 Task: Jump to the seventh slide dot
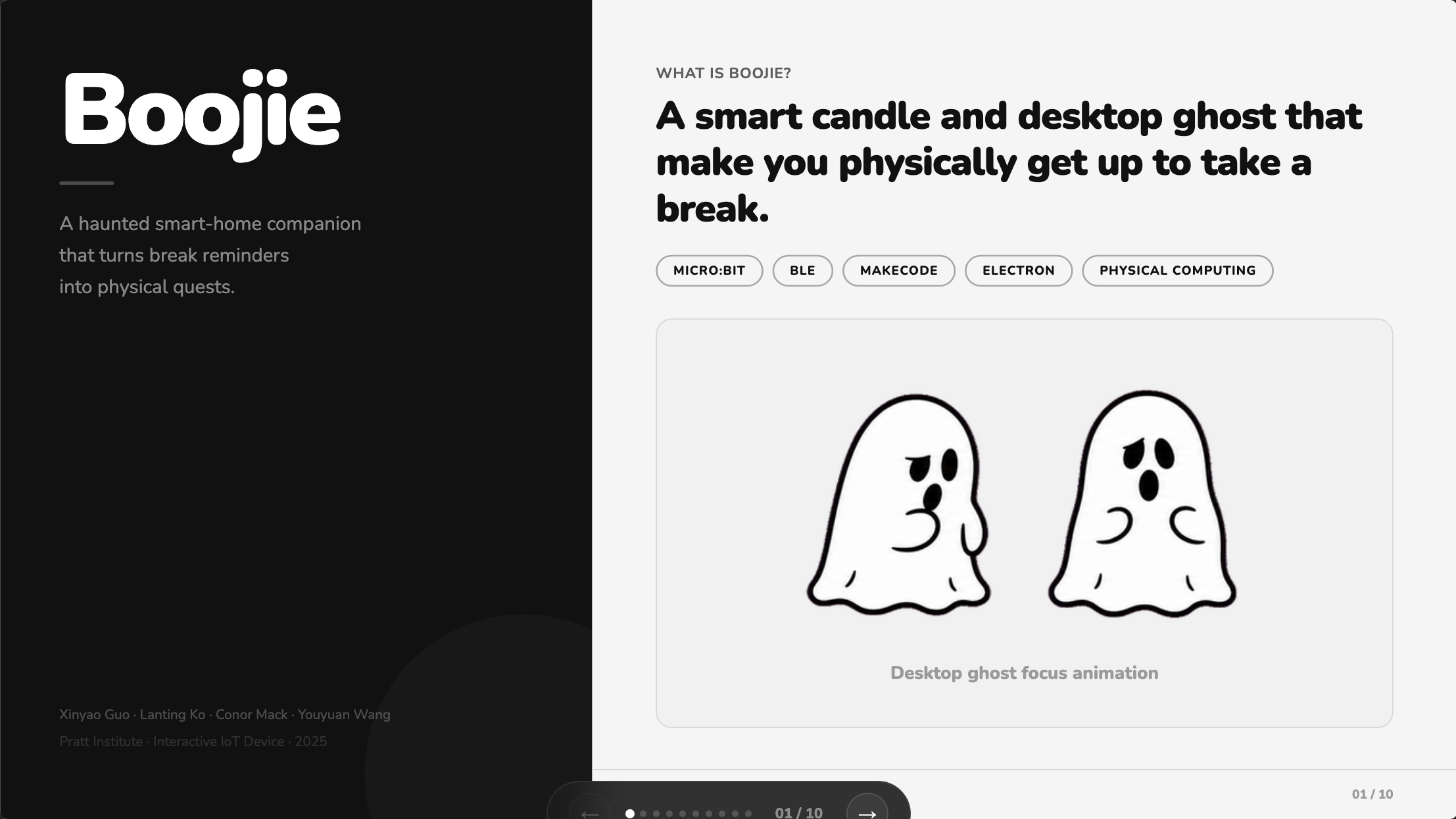(x=709, y=814)
